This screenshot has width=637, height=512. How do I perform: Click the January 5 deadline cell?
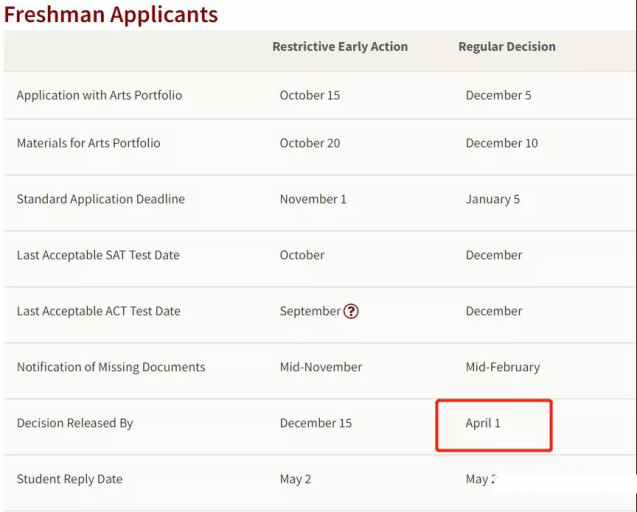(492, 199)
